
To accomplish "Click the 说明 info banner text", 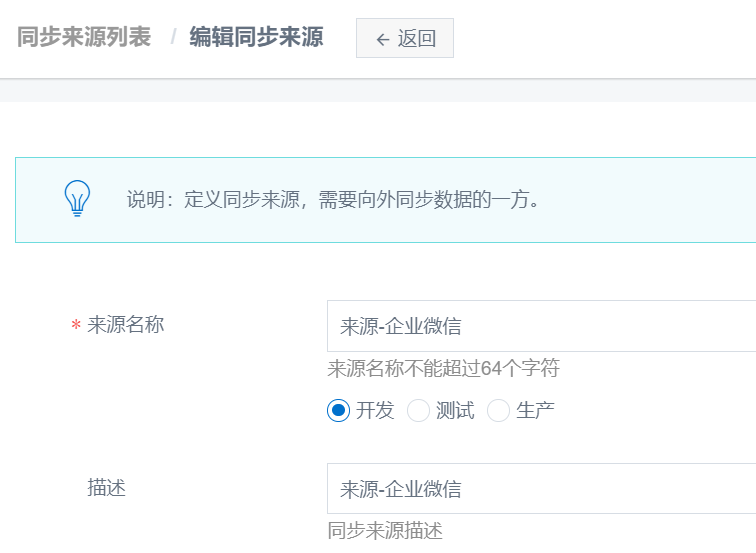I will [x=333, y=199].
